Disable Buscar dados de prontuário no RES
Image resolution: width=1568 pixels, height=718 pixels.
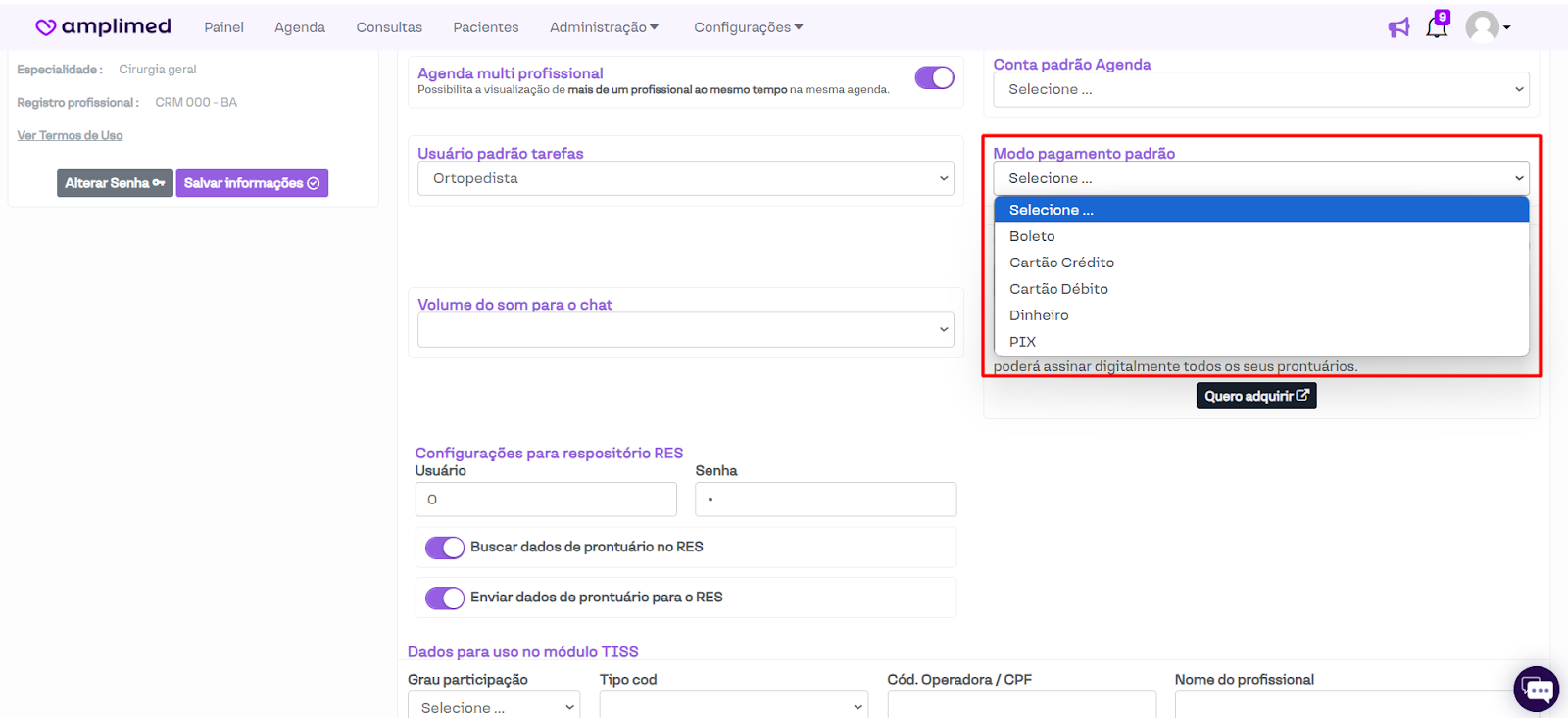coord(445,548)
